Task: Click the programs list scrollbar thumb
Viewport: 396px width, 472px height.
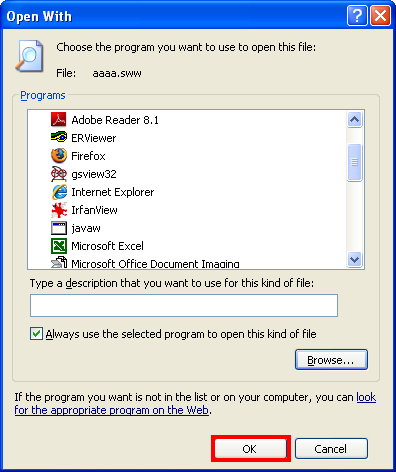Action: tap(354, 163)
